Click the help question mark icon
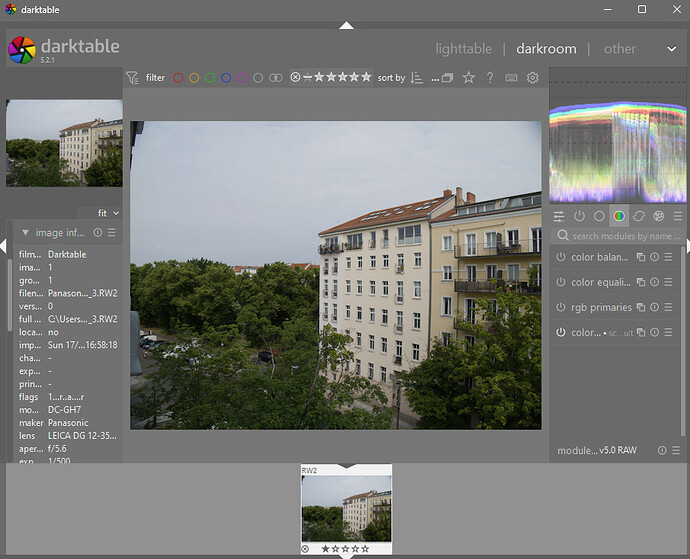 (490, 78)
